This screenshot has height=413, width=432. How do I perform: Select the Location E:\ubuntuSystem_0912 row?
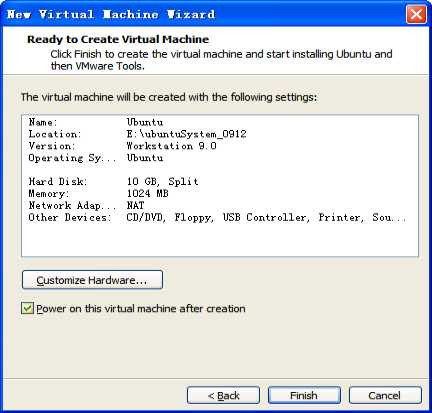pyautogui.click(x=220, y=134)
